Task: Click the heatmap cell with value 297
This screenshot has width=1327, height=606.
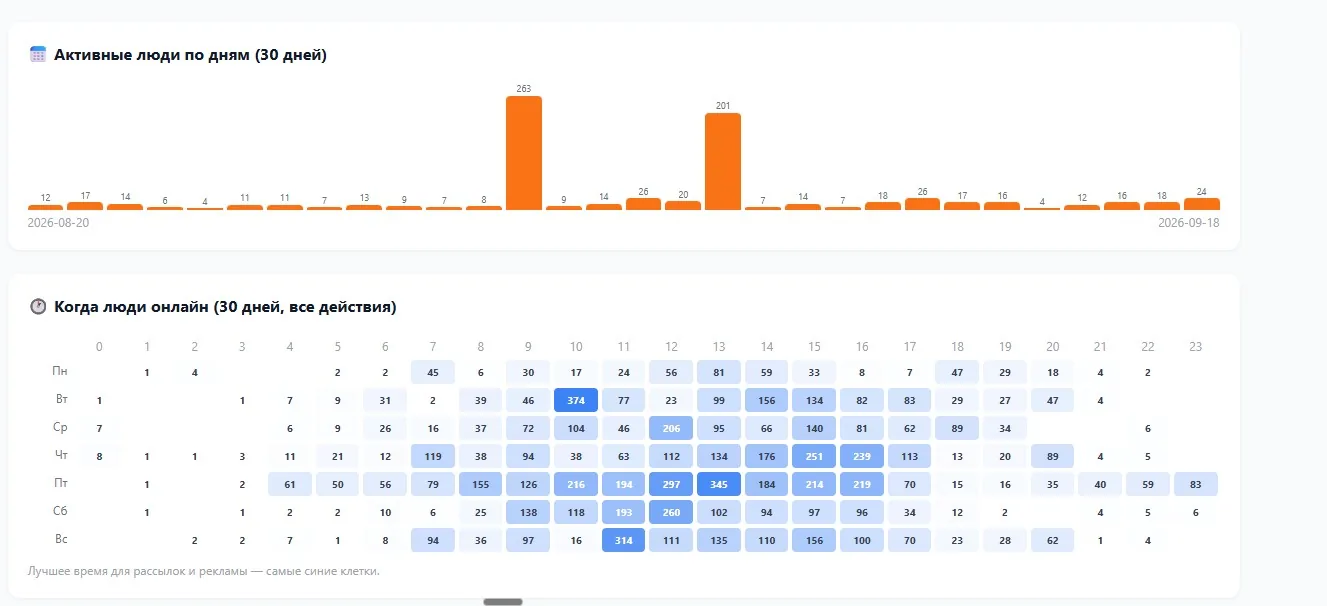Action: (672, 484)
